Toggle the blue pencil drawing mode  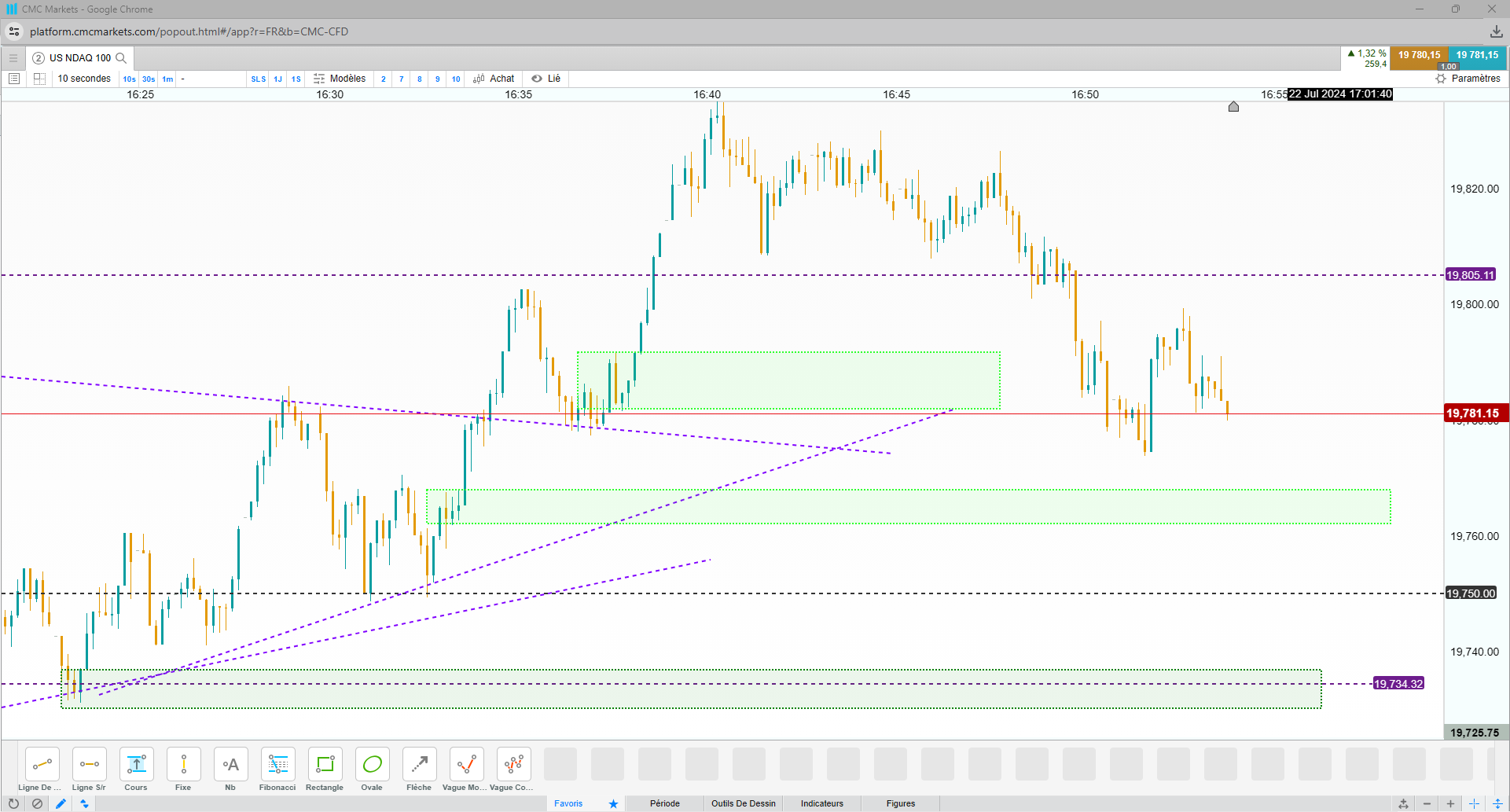pyautogui.click(x=61, y=803)
